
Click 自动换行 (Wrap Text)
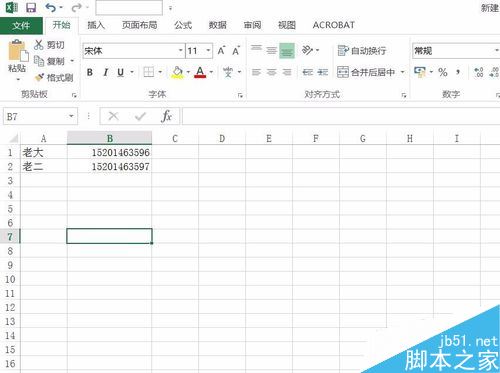click(x=362, y=51)
